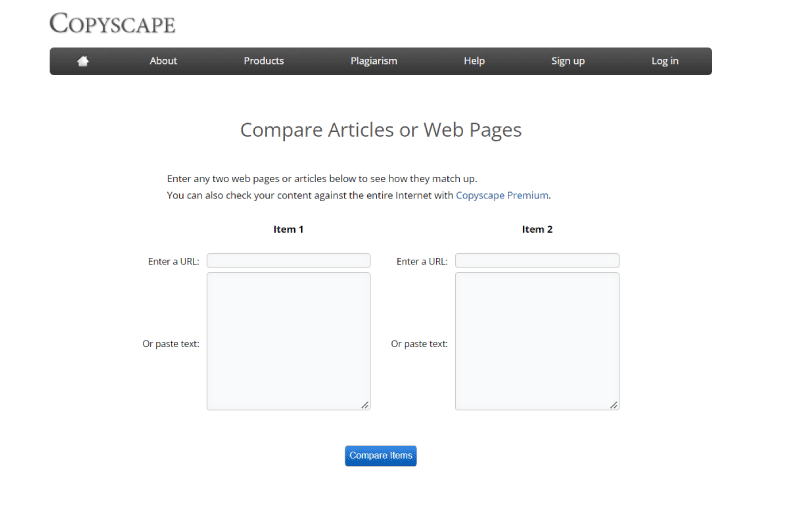This screenshot has height=530, width=800.
Task: Select the Item 2 heading
Action: tap(537, 230)
